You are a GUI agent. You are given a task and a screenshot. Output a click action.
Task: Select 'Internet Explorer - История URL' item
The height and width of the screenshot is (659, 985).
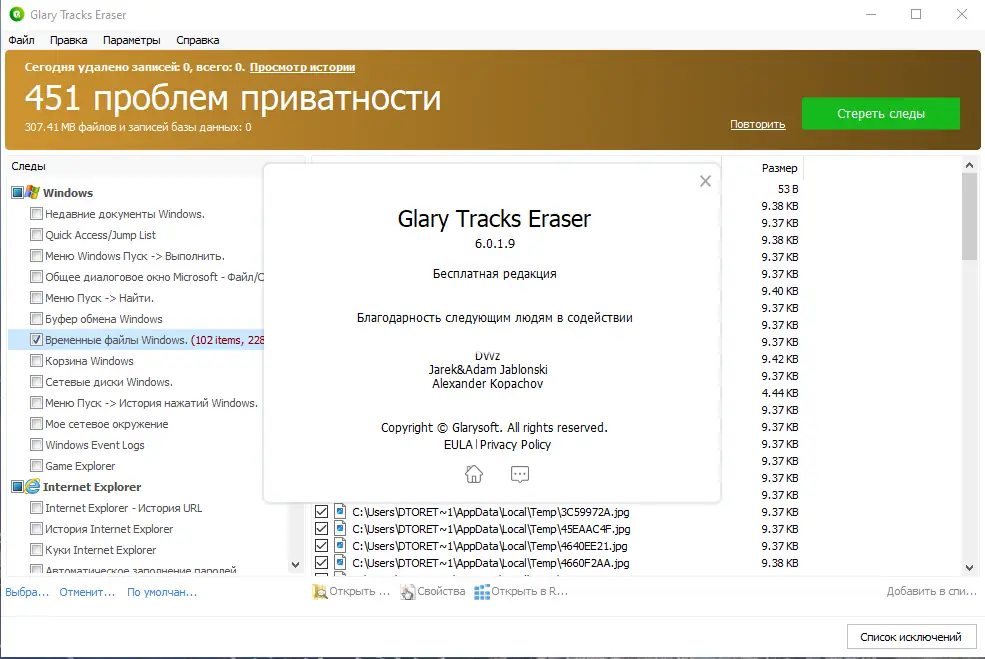click(x=124, y=508)
